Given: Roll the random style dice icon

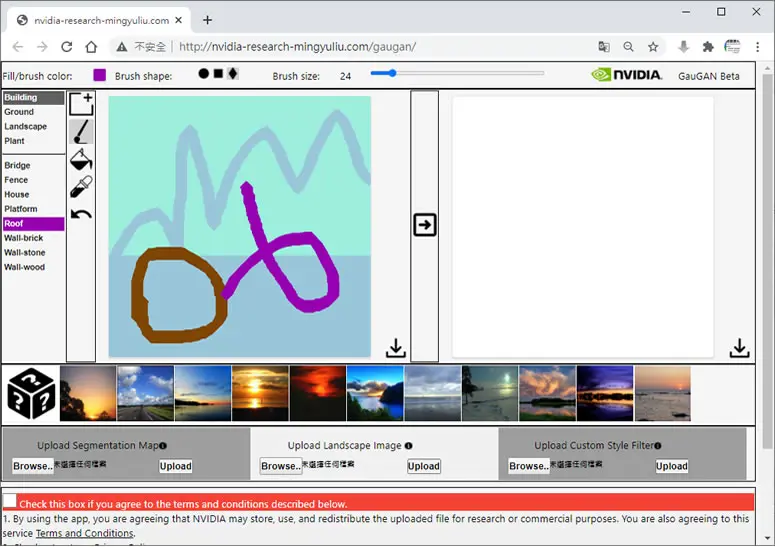Looking at the screenshot, I should click(31, 394).
